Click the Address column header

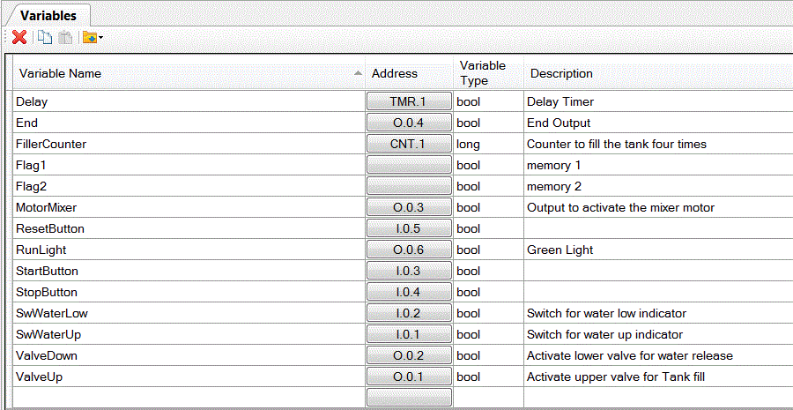(x=394, y=73)
